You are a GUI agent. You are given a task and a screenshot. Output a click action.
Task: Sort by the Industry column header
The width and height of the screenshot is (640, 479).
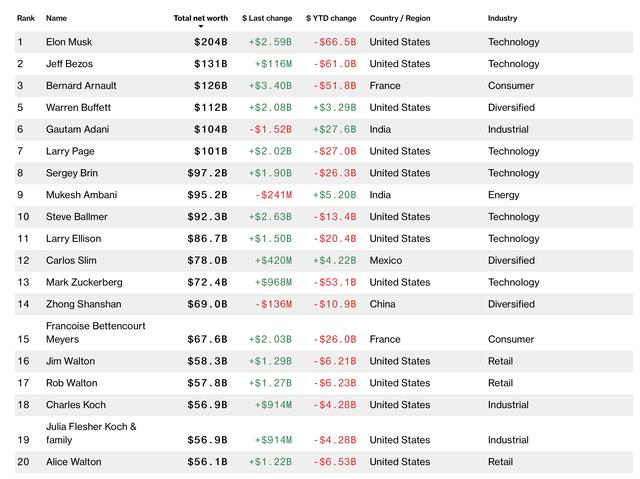point(503,18)
